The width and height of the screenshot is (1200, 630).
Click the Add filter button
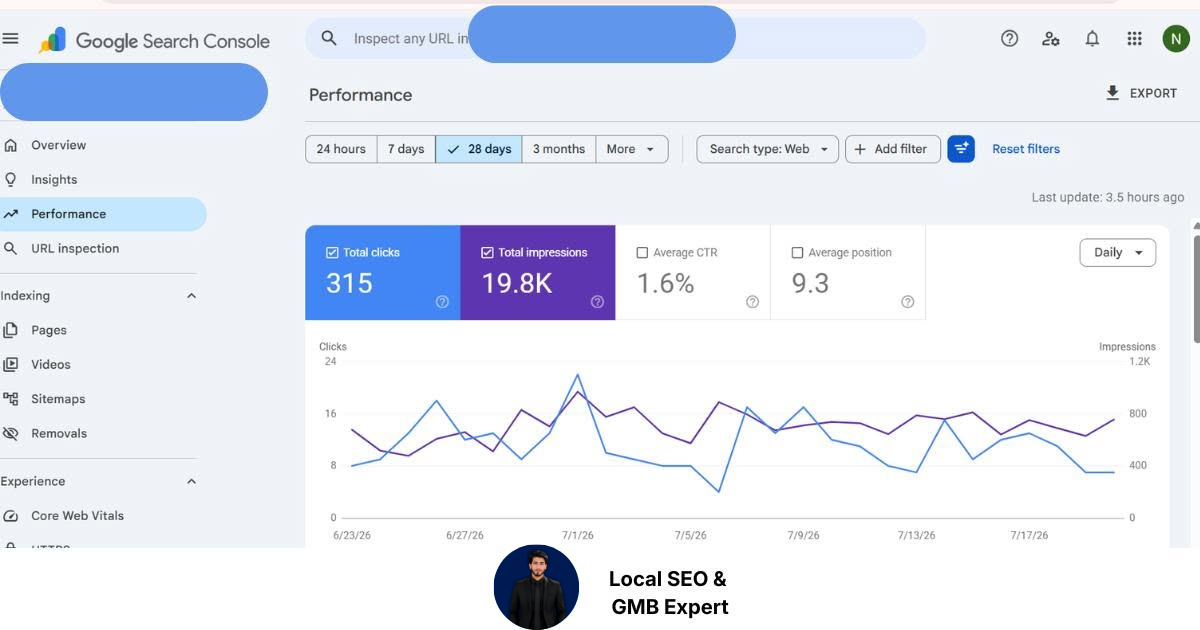coord(893,149)
